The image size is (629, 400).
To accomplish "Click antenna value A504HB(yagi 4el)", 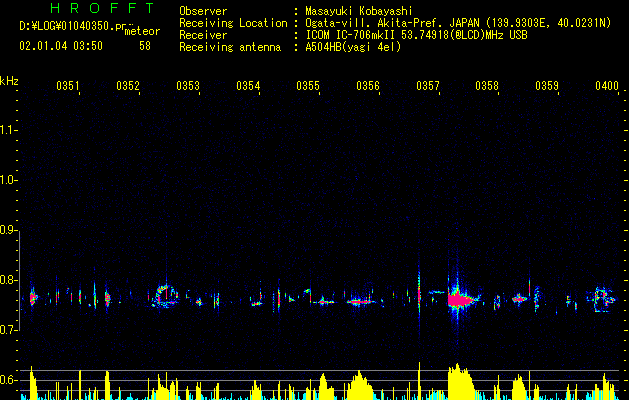I will (x=353, y=47).
